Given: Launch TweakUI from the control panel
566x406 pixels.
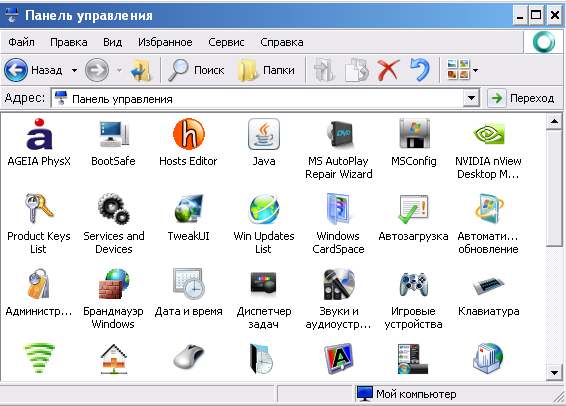Looking at the screenshot, I should click(188, 218).
